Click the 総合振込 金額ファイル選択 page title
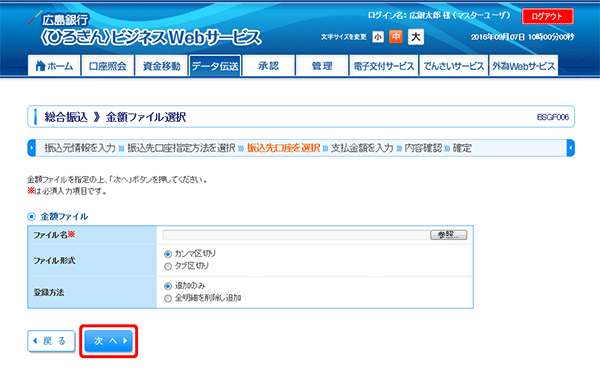 click(x=115, y=117)
